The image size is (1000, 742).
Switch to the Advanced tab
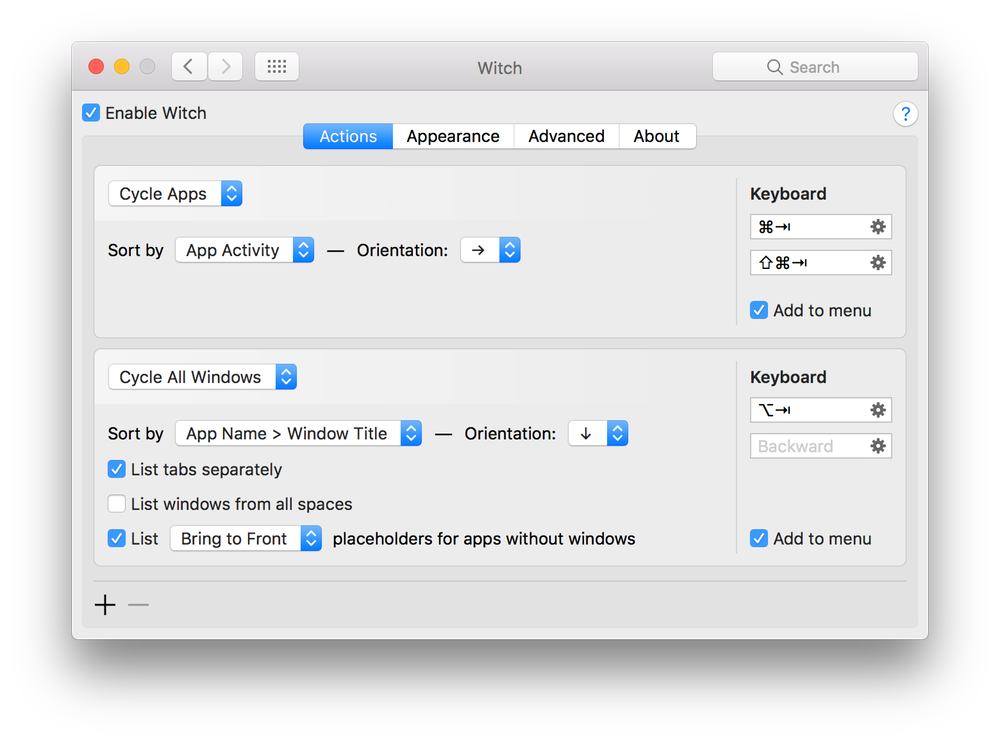point(566,137)
